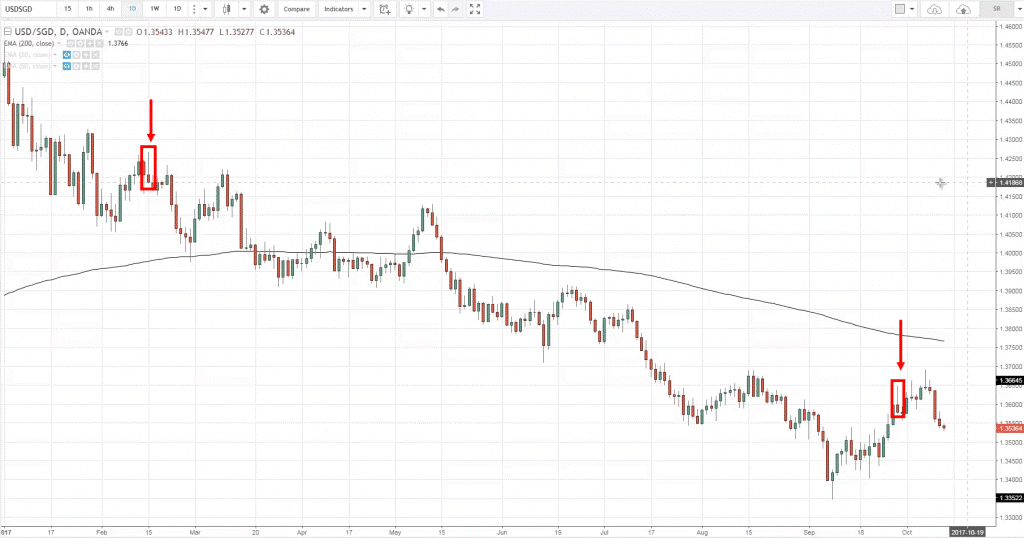This screenshot has height=538, width=1024.
Task: Enter fullscreen mode with expand icon
Action: coord(475,9)
